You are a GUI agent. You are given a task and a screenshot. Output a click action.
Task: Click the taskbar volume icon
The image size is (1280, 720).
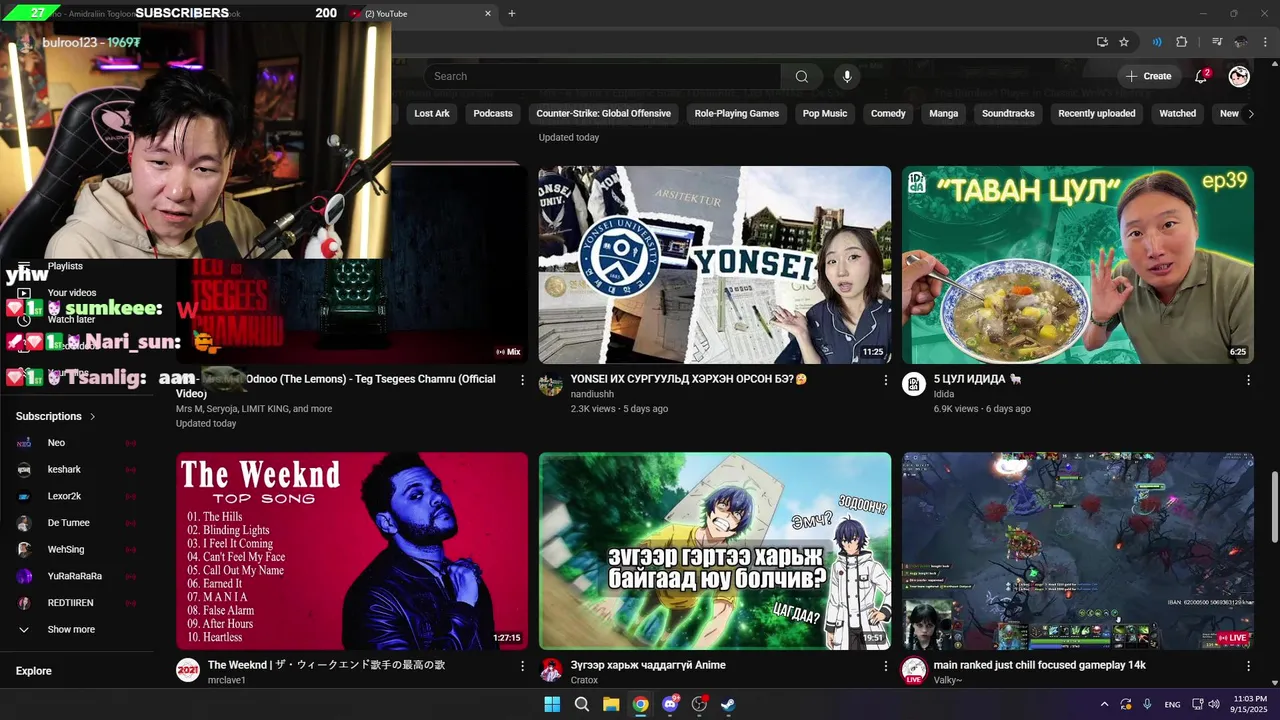(1214, 704)
